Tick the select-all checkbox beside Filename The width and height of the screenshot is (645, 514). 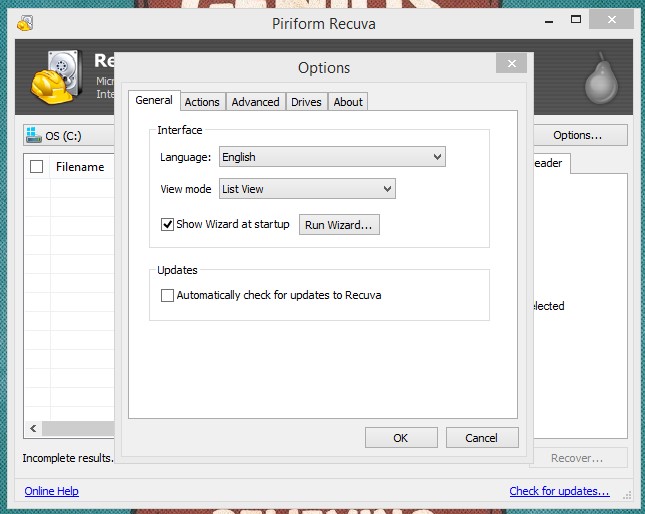36,167
